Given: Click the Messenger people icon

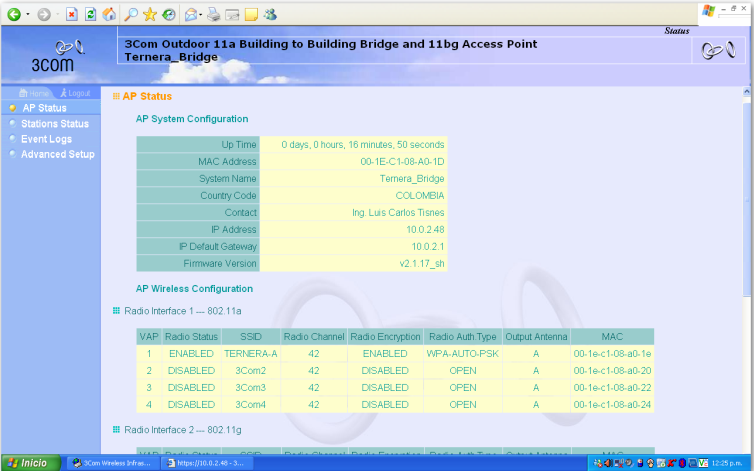Looking at the screenshot, I should [x=271, y=15].
